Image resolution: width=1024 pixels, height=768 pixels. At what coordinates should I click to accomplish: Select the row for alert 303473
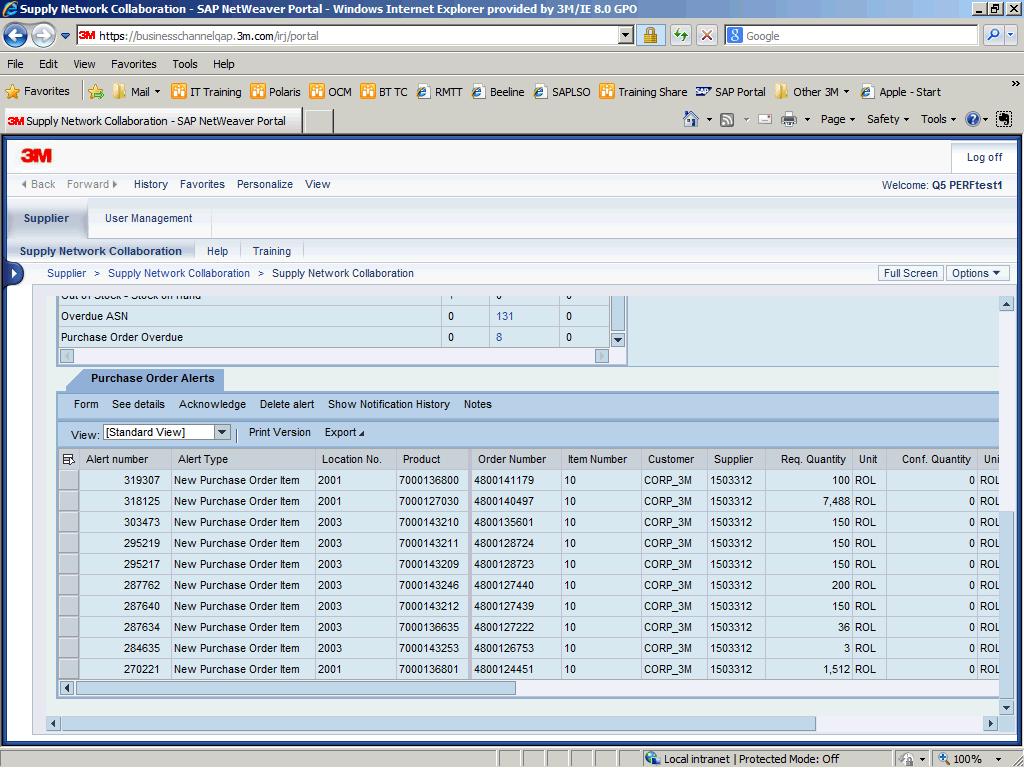tap(69, 522)
